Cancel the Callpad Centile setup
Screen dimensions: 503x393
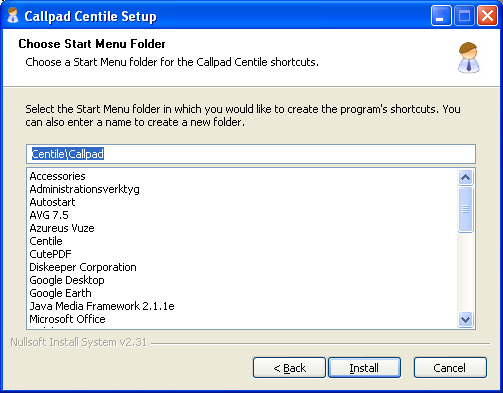click(450, 368)
